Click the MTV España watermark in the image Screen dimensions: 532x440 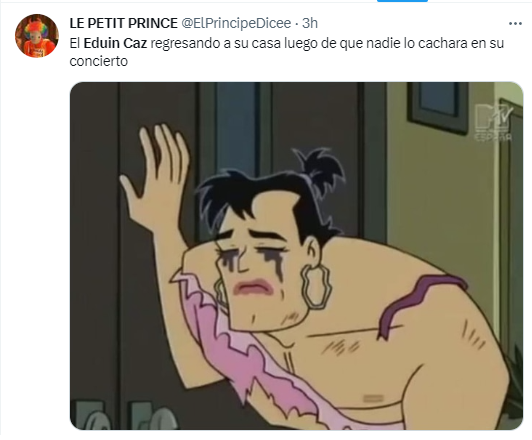493,122
